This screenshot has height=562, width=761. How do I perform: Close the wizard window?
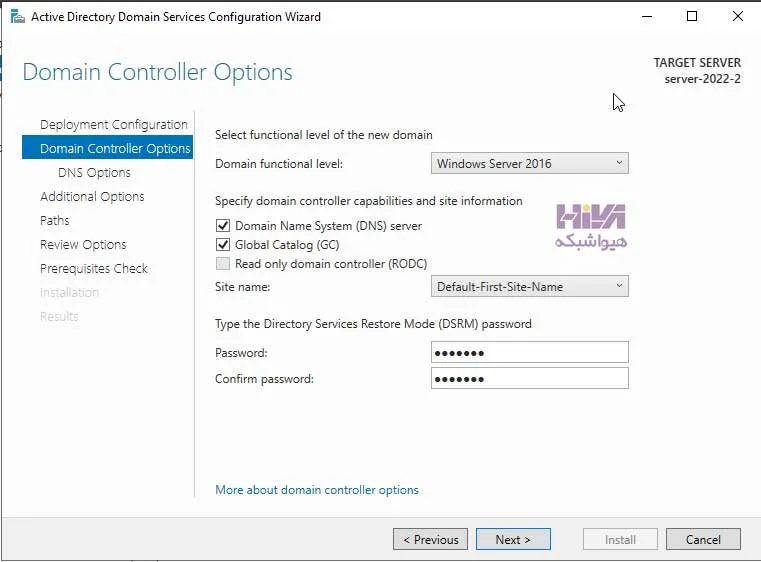click(x=738, y=17)
